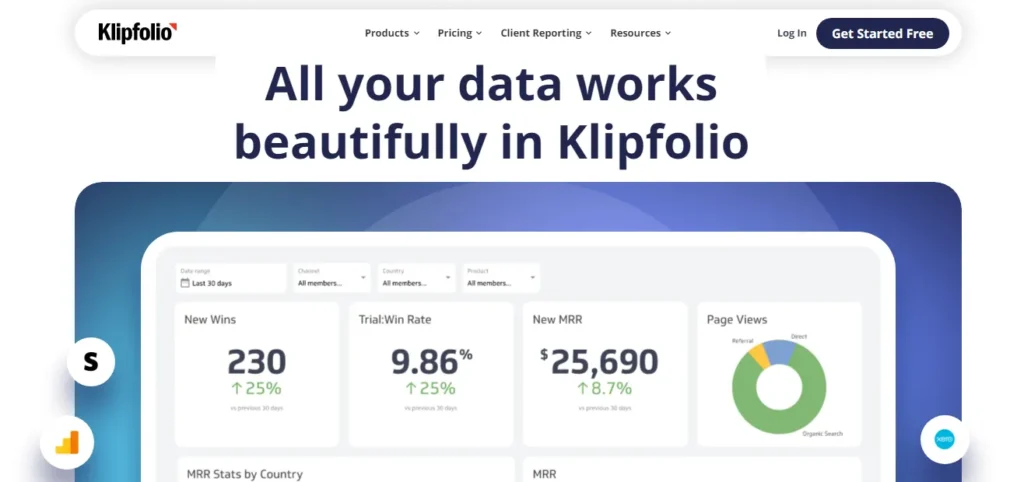Image resolution: width=1024 pixels, height=482 pixels.
Task: Click the 8.7% increase indicator
Action: [605, 389]
